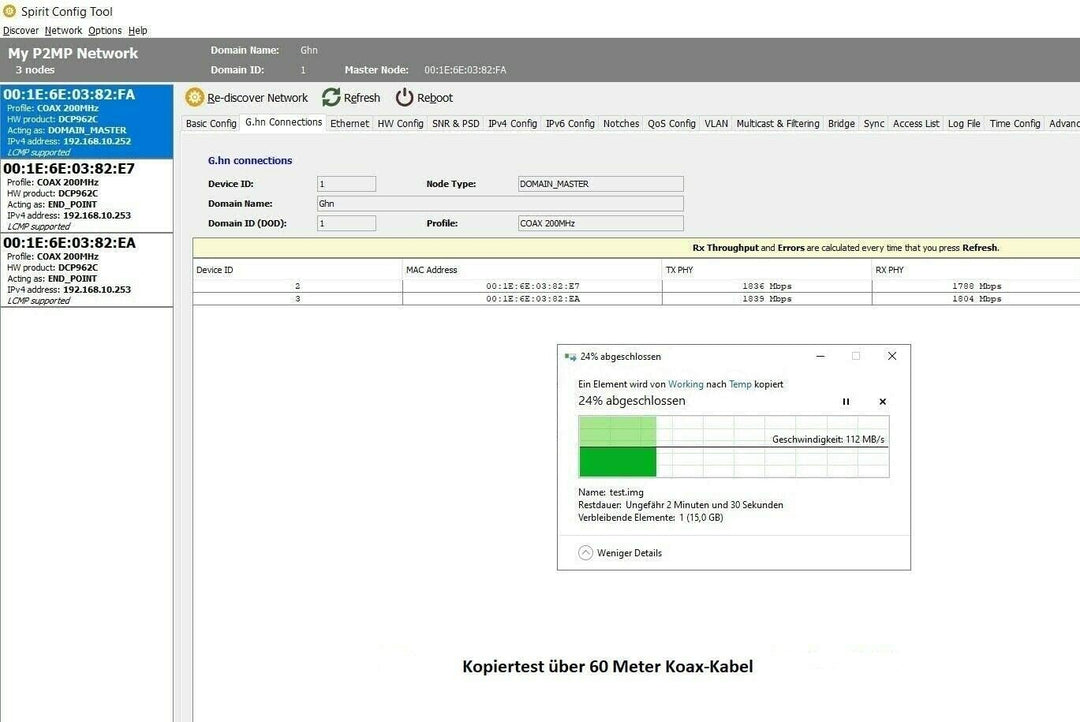Click the Reboot power icon
This screenshot has height=722, width=1080.
404,97
